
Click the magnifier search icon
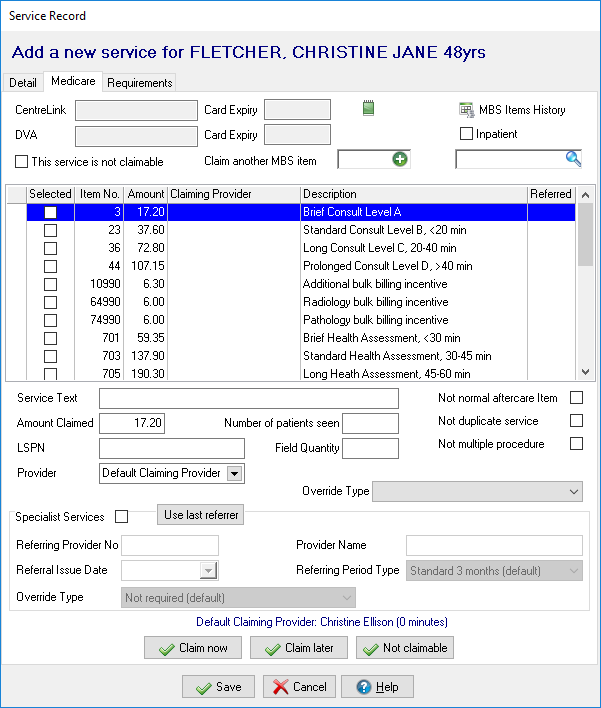click(573, 158)
